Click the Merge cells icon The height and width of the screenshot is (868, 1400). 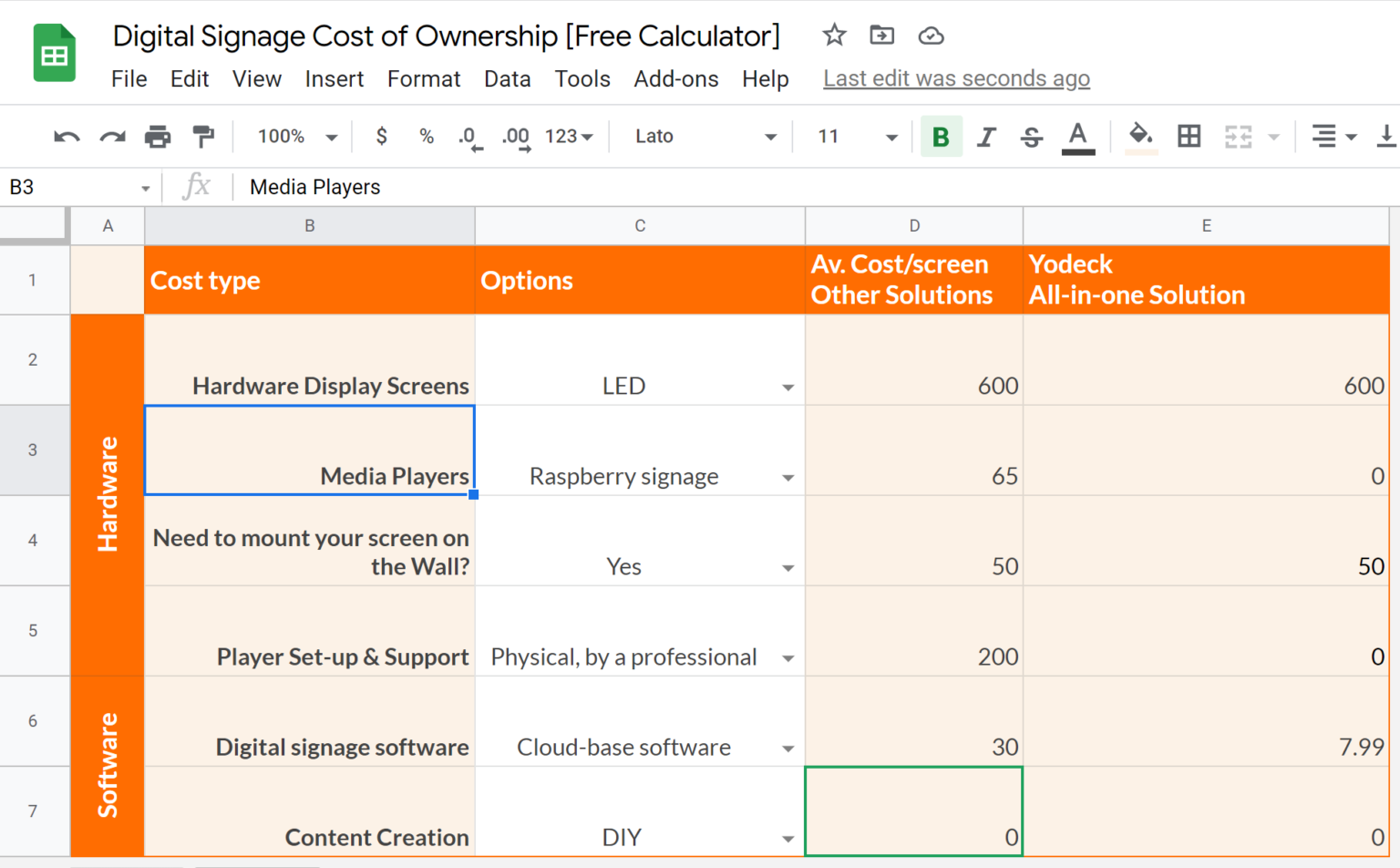[x=1238, y=136]
